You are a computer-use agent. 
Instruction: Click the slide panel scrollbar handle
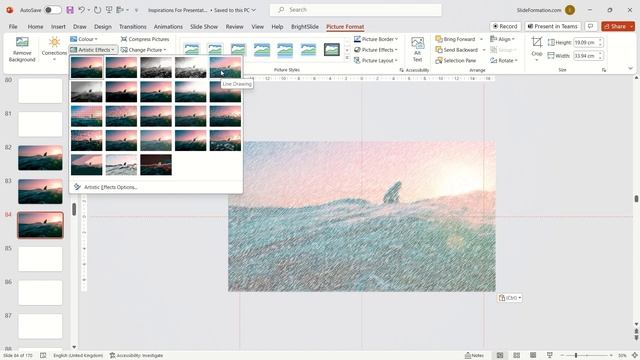point(74,209)
